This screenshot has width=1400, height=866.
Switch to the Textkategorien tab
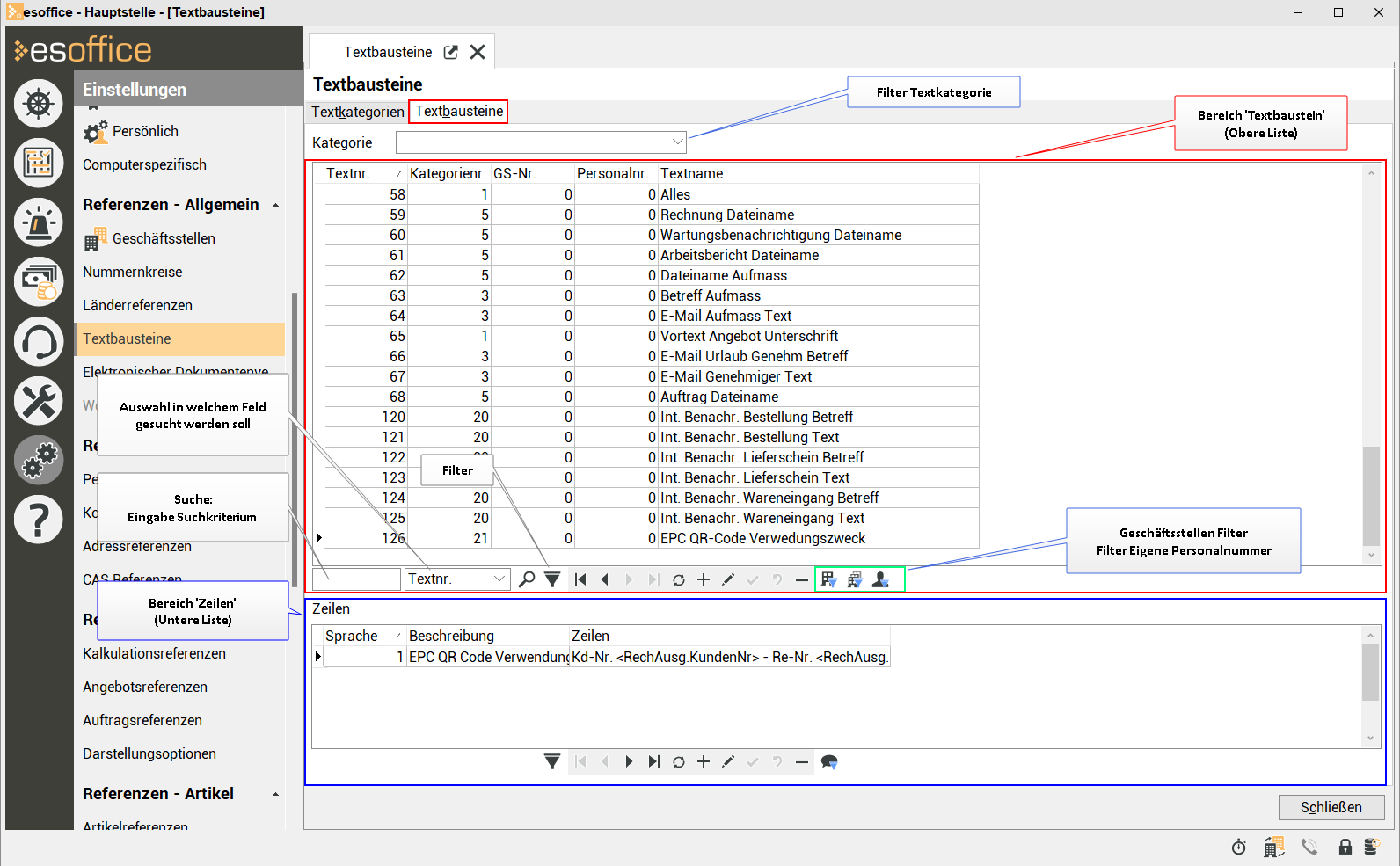click(358, 112)
